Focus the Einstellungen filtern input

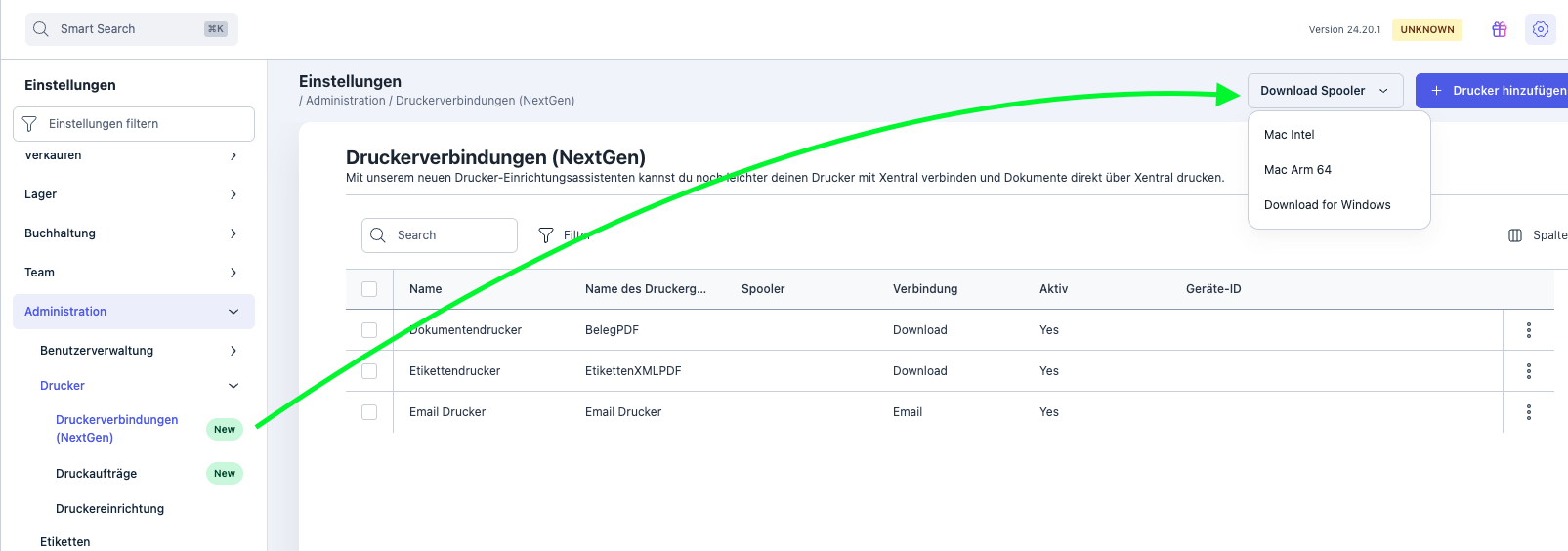134,124
